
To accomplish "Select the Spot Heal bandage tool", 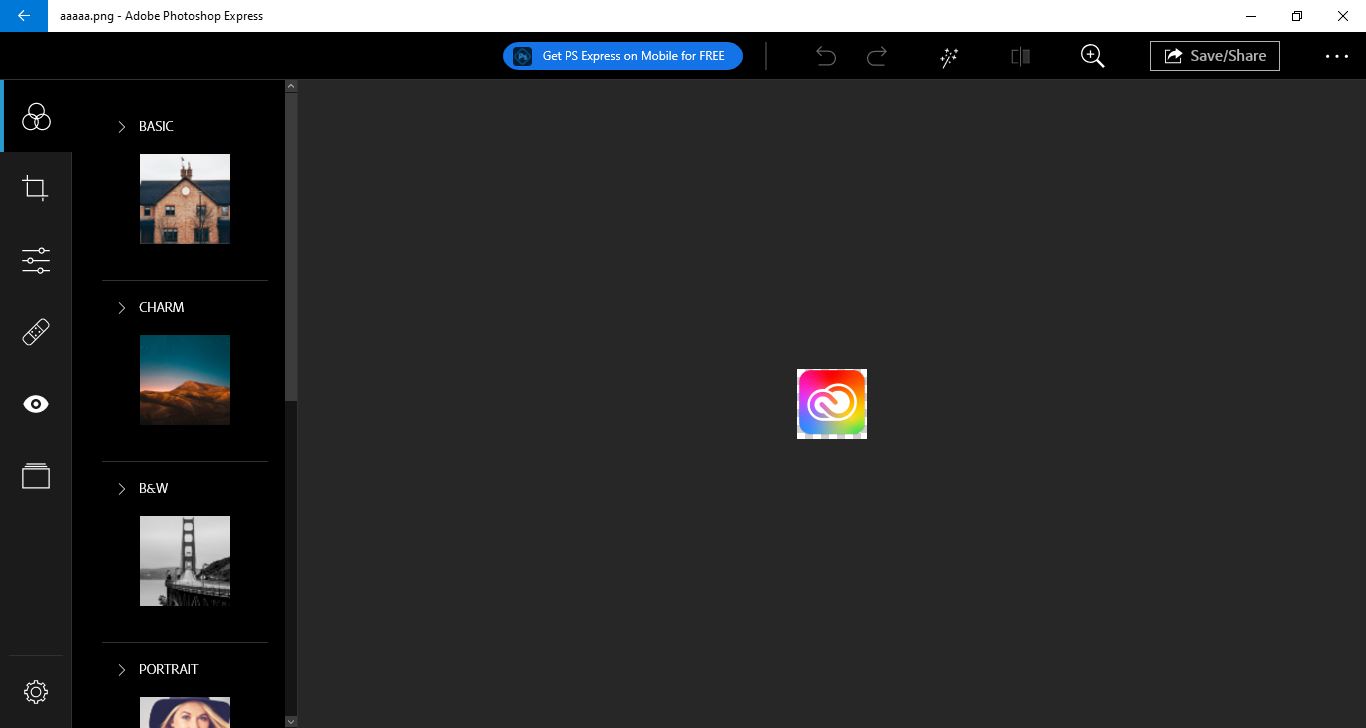I will 36,332.
